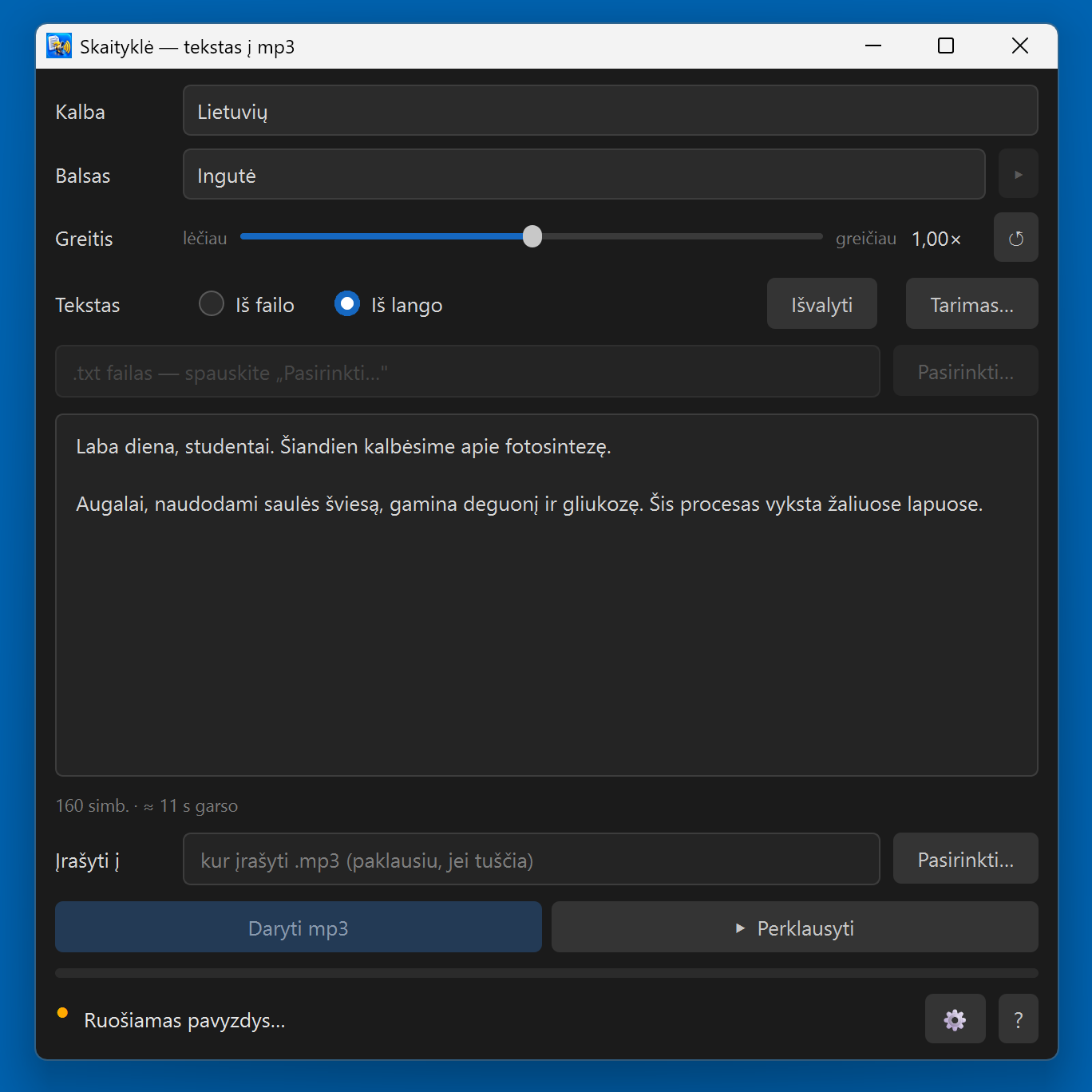Click the Išvalyti button
1092x1092 pixels.
pyautogui.click(x=822, y=304)
